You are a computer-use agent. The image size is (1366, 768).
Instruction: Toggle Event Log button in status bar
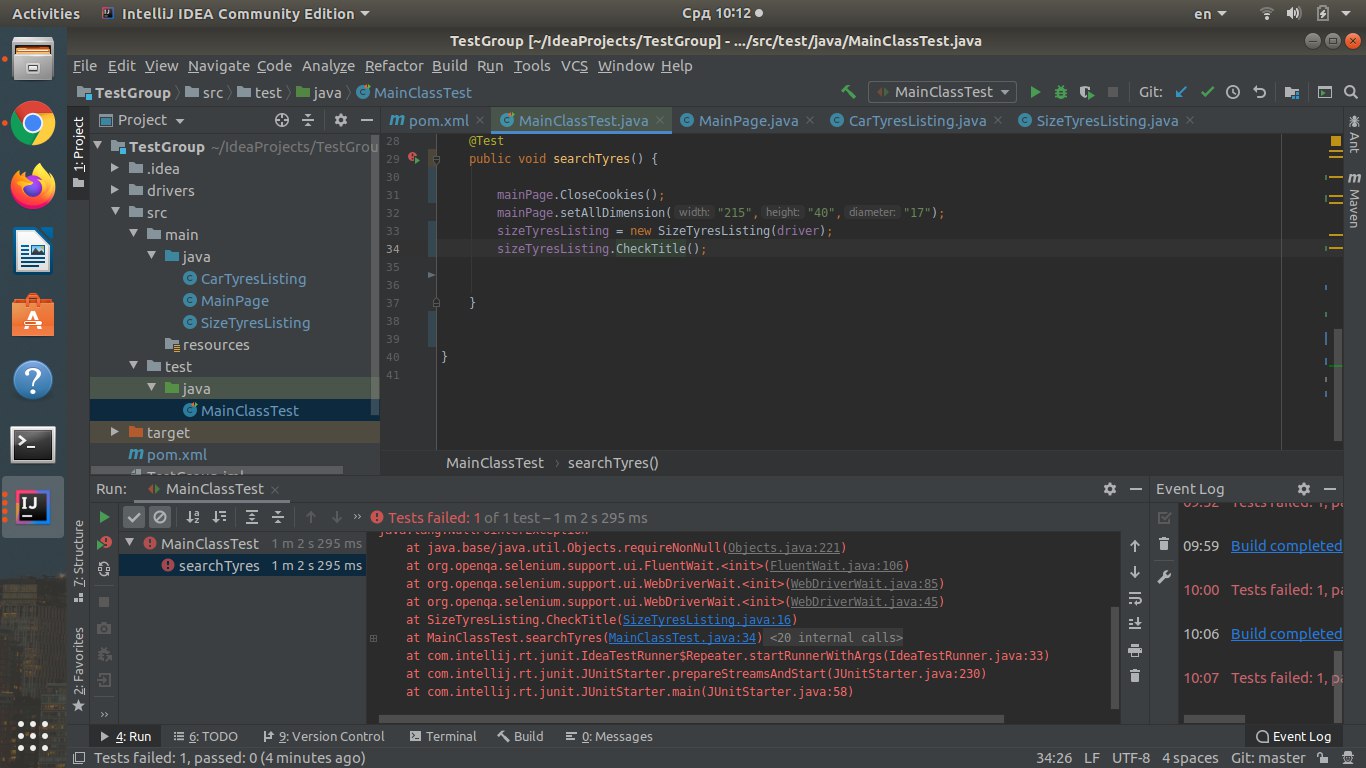[1293, 736]
